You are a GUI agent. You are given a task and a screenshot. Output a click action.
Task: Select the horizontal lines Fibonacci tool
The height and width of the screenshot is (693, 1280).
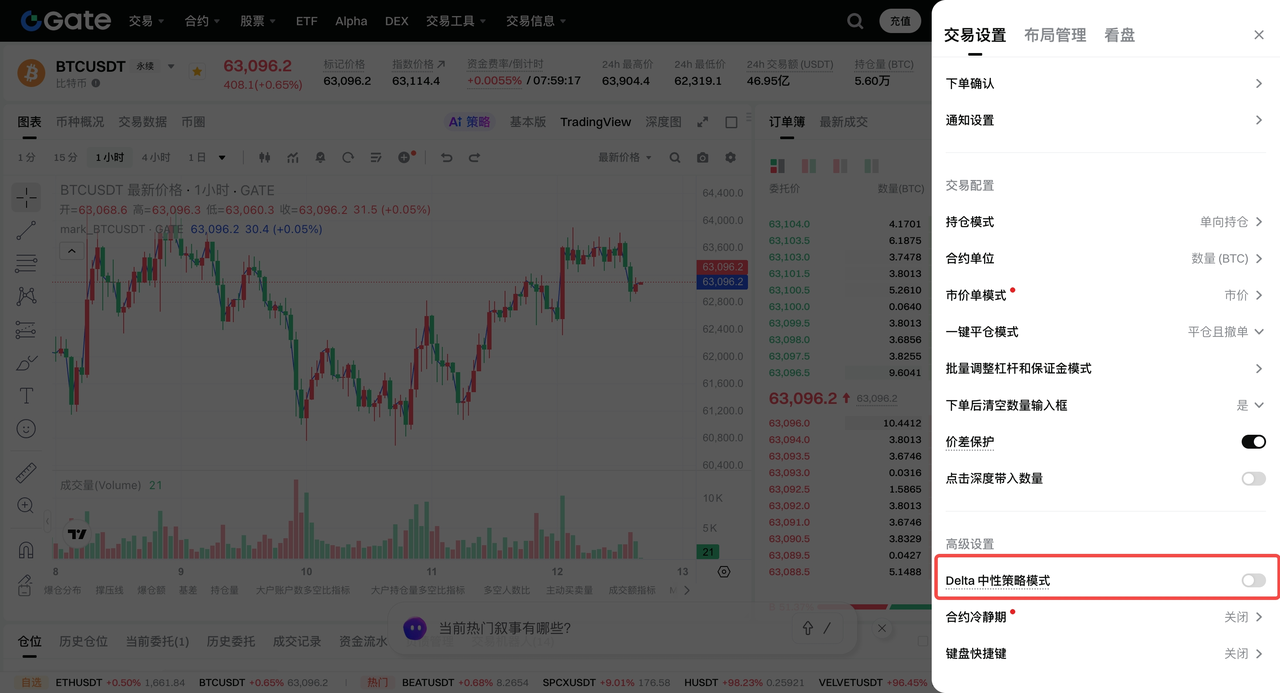tap(26, 264)
